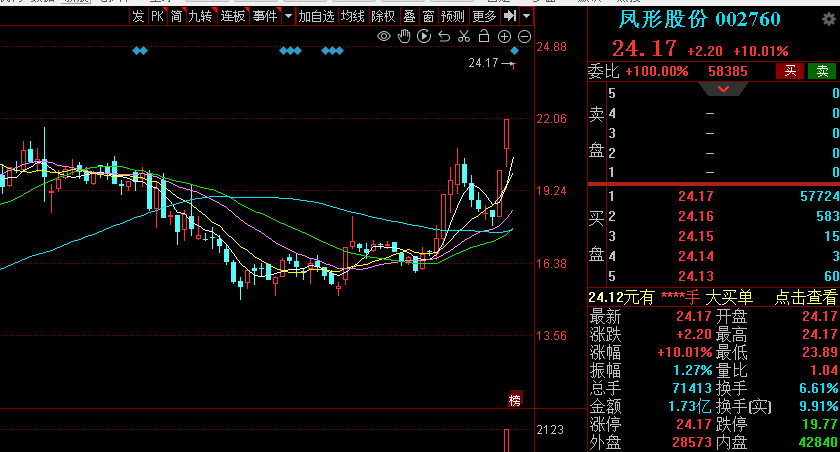Click buy level 5 price 24.13
The image size is (840, 452).
[x=696, y=276]
